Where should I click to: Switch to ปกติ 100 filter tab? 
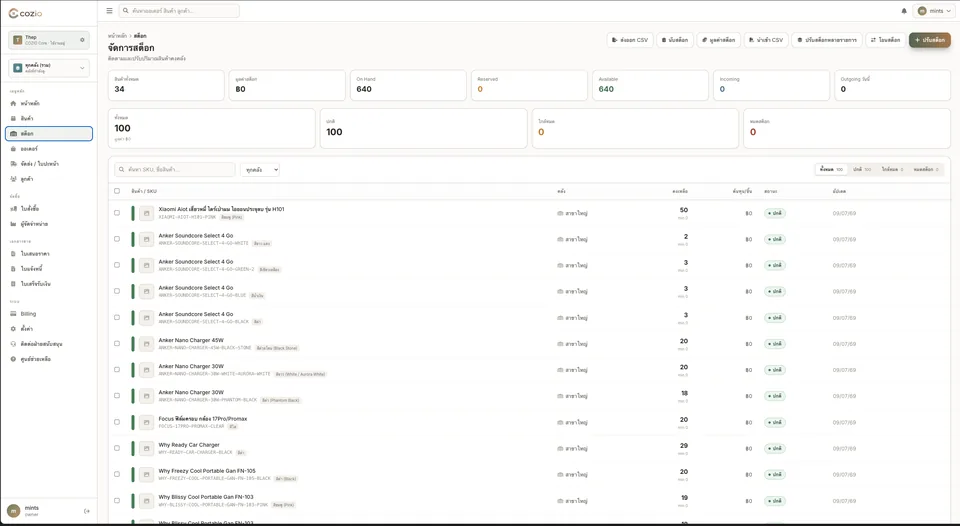click(862, 170)
